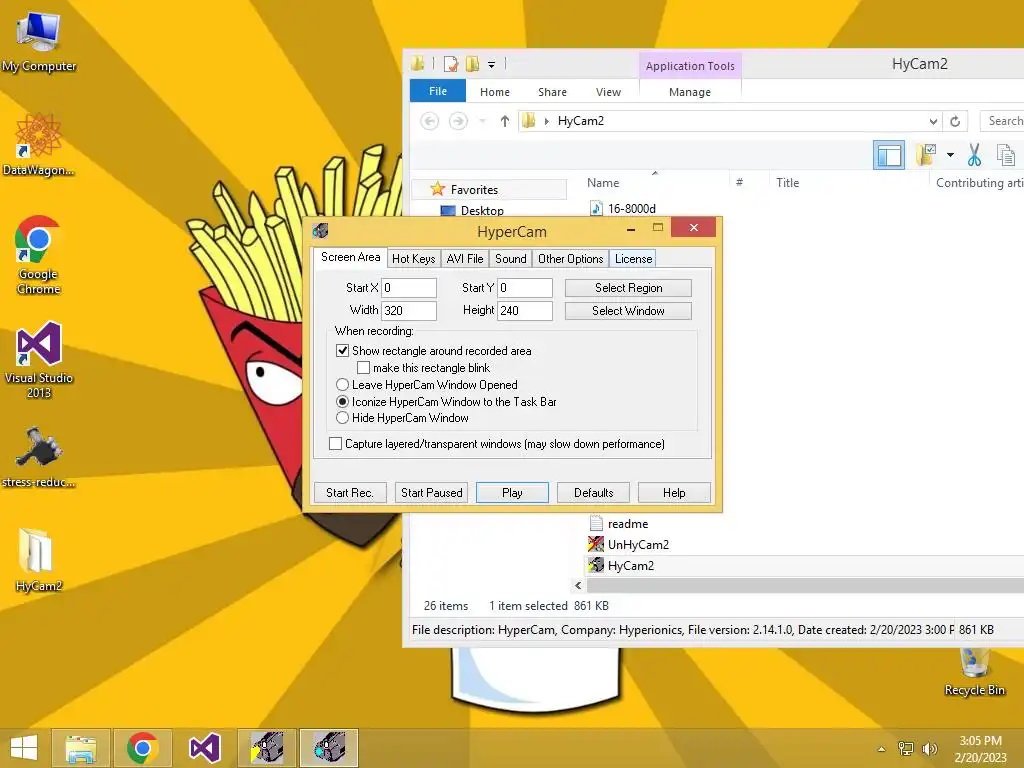Open Explorer File menu
1024x768 pixels.
[438, 91]
